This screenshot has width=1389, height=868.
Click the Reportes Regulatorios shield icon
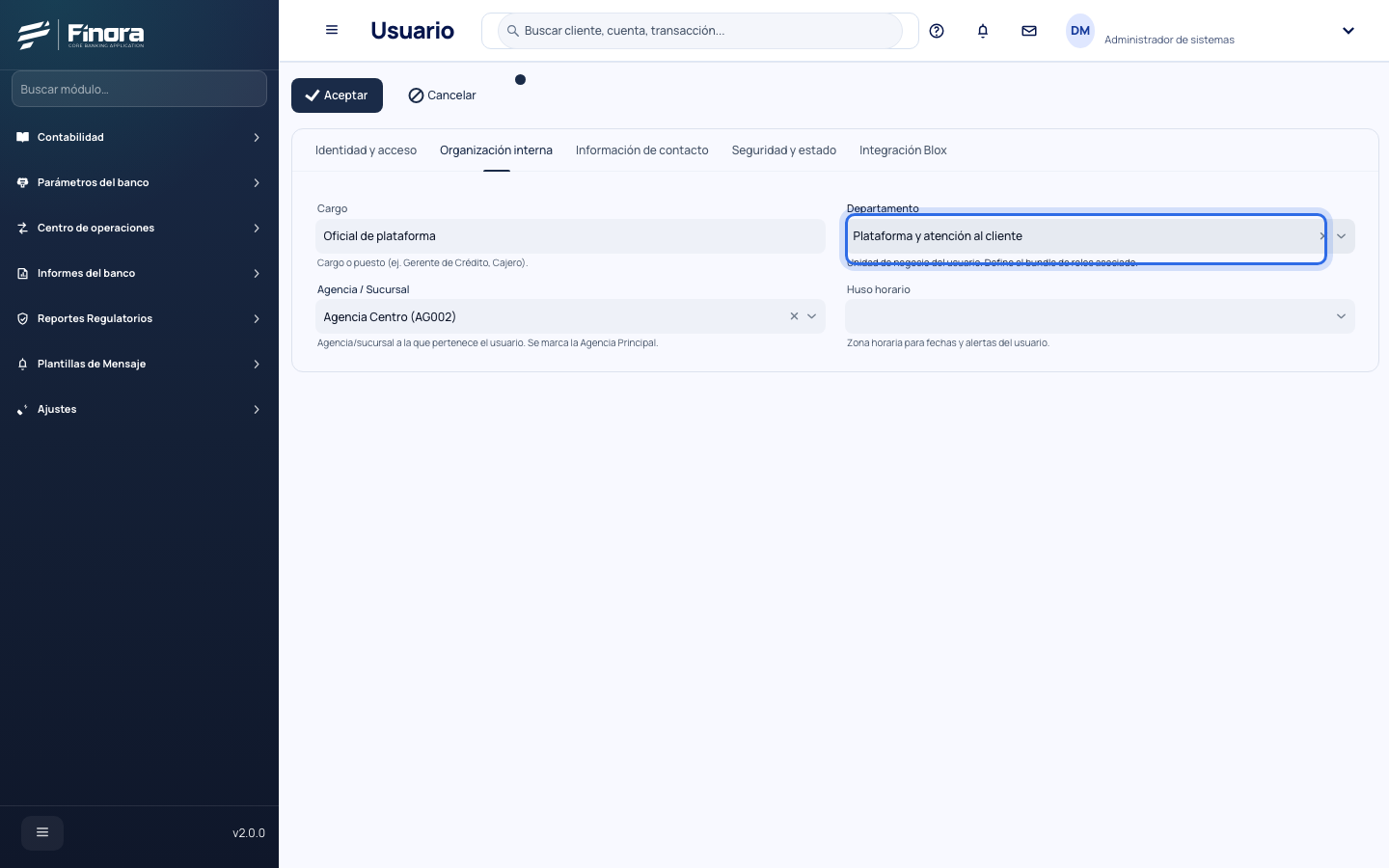tap(23, 318)
